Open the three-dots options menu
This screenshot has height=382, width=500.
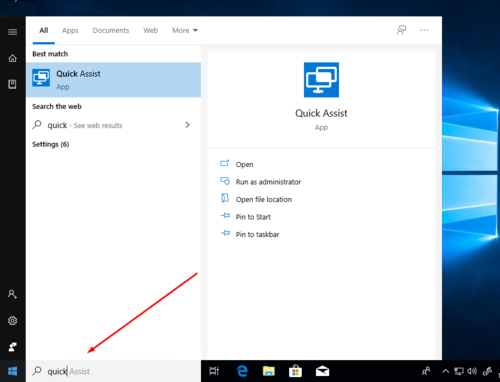424,30
